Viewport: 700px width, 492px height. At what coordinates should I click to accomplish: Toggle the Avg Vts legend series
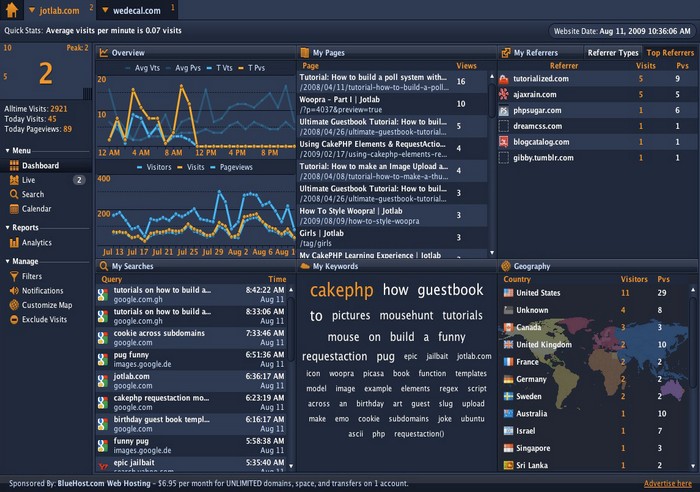pos(142,68)
